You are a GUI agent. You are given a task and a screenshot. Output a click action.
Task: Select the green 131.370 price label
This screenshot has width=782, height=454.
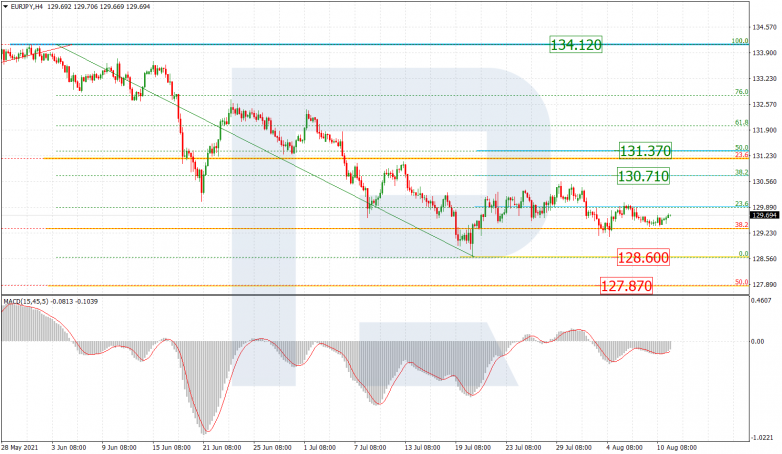click(645, 151)
